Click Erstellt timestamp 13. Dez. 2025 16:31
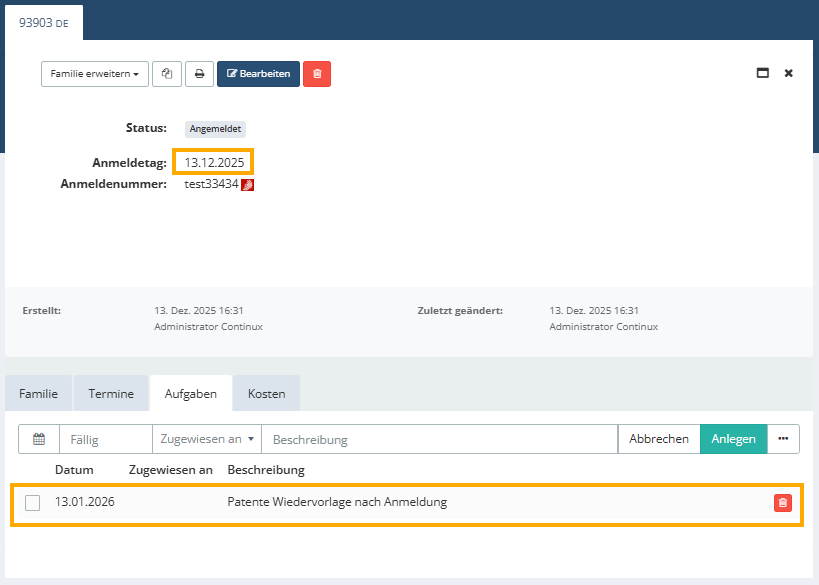Viewport: 819px width, 585px height. click(x=198, y=311)
